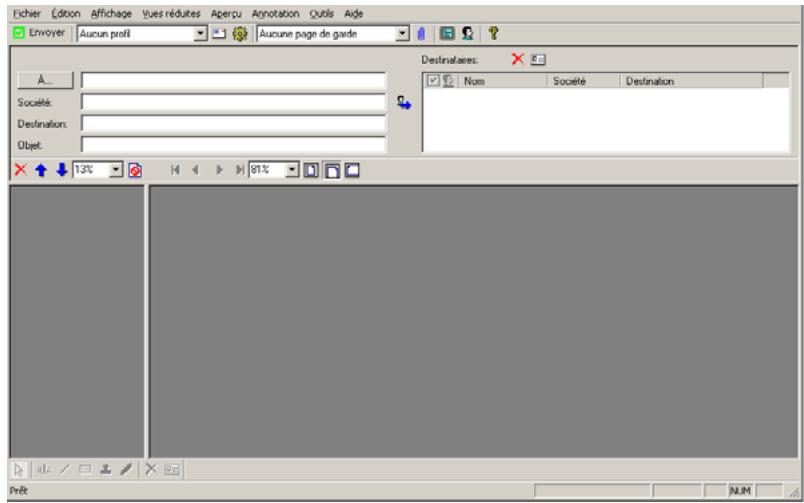Go to last page button
Screen dimensions: 804x503
(x=239, y=170)
